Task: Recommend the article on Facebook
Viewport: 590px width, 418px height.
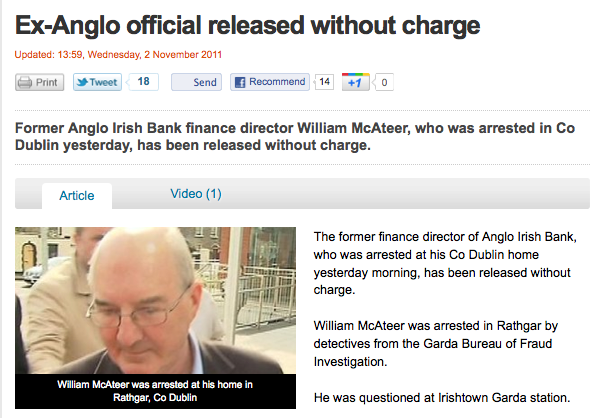Action: 270,82
